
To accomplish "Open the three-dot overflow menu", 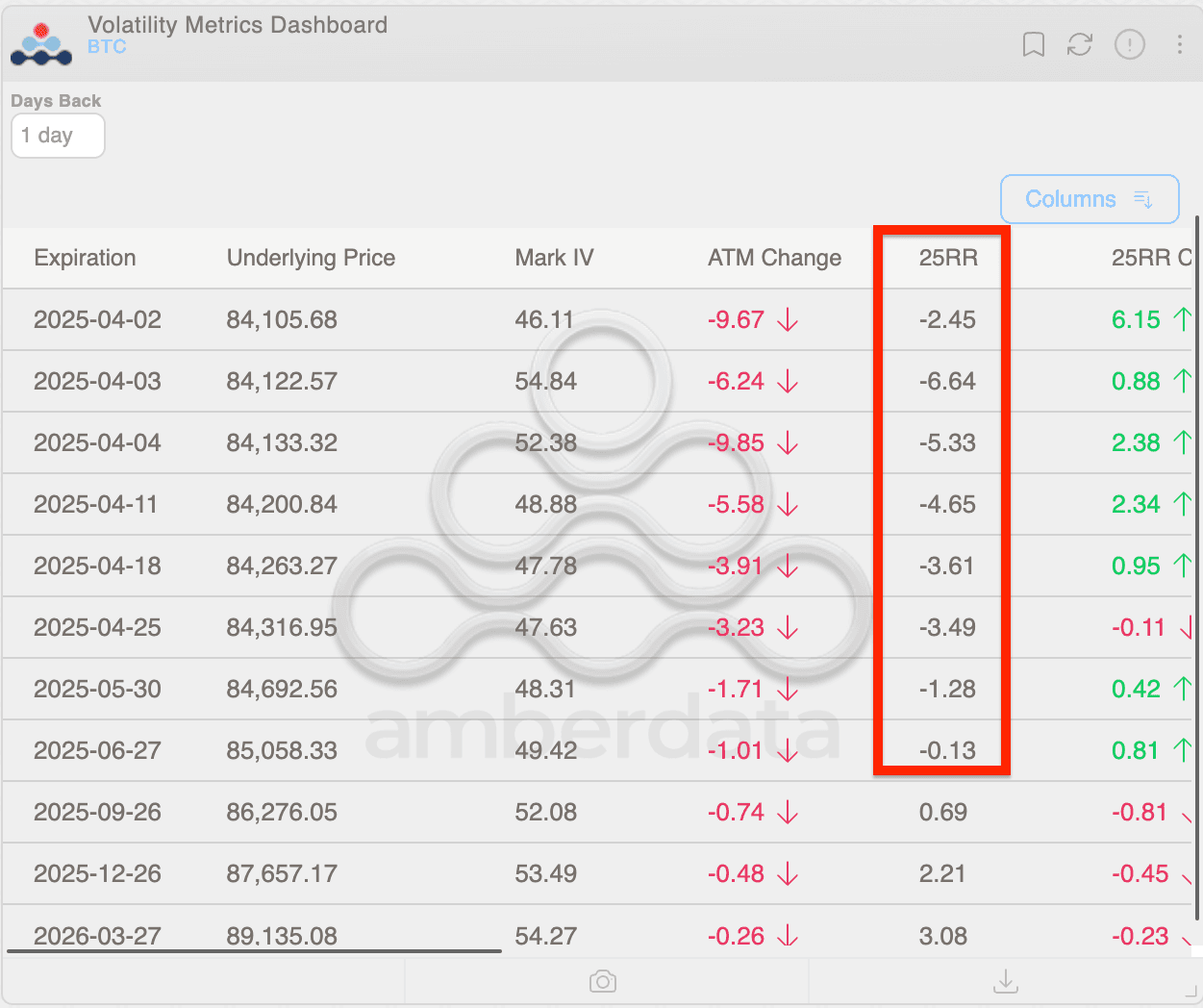I will tap(1178, 44).
